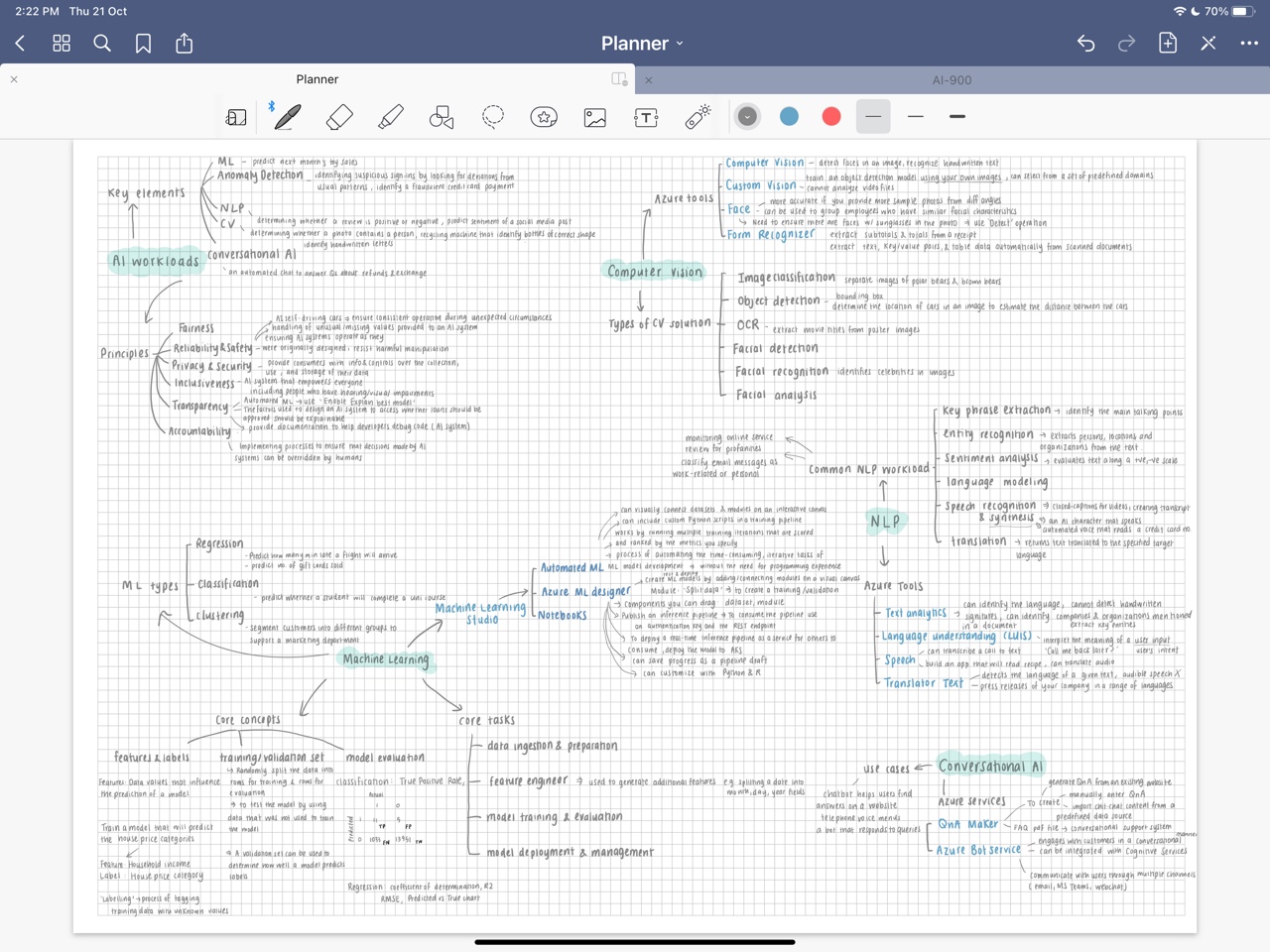Open the more options ellipsis menu

click(x=1249, y=43)
